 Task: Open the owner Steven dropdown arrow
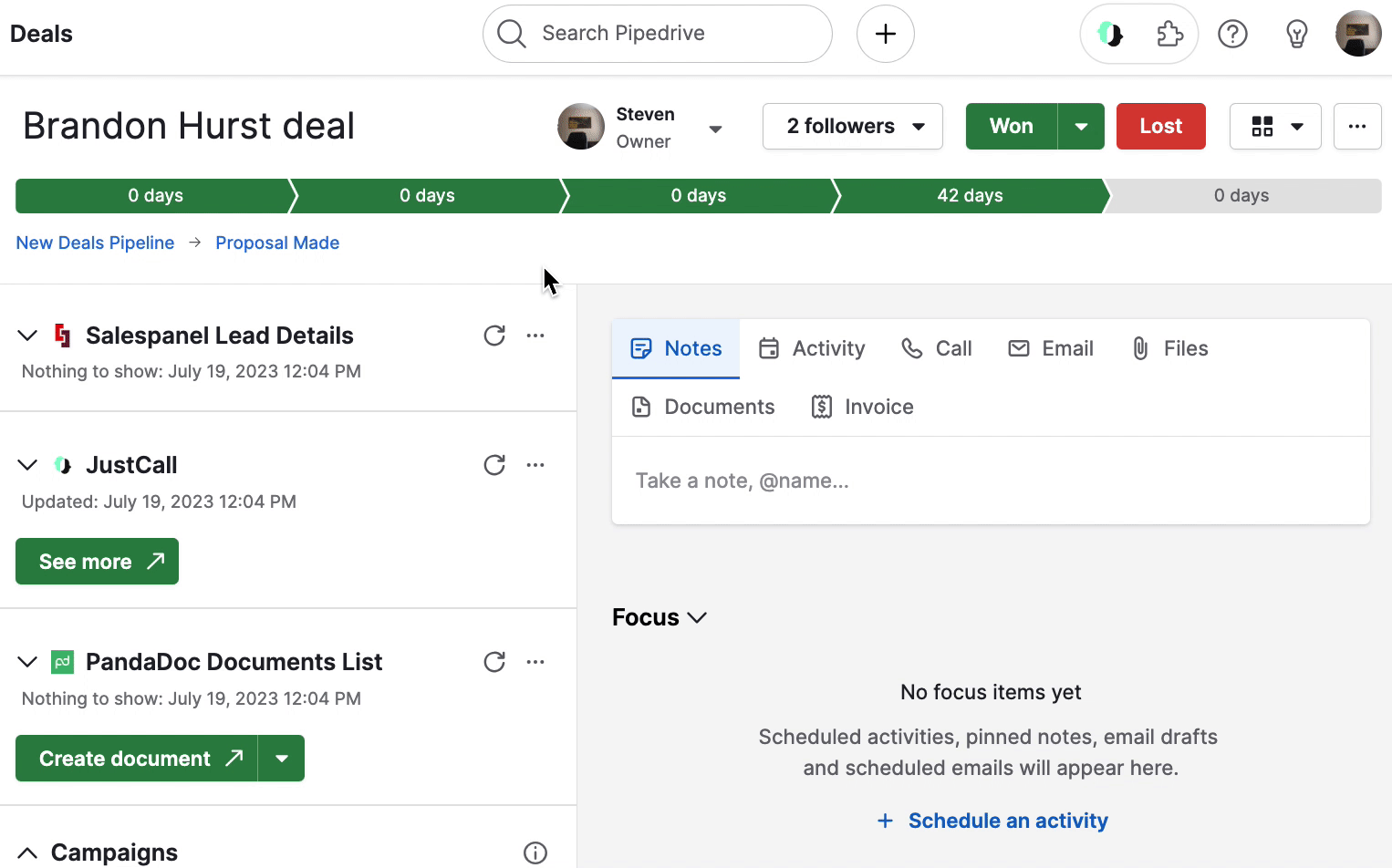pyautogui.click(x=716, y=129)
